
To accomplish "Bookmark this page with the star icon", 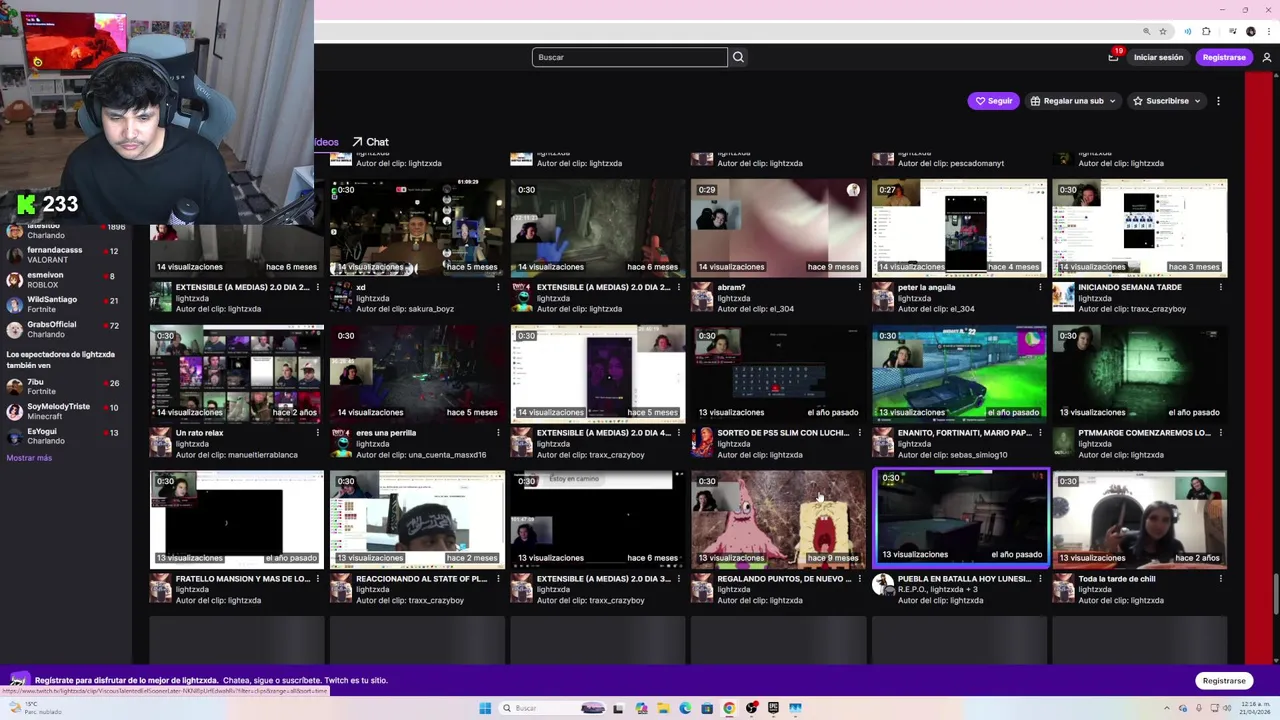I will click(x=1162, y=31).
